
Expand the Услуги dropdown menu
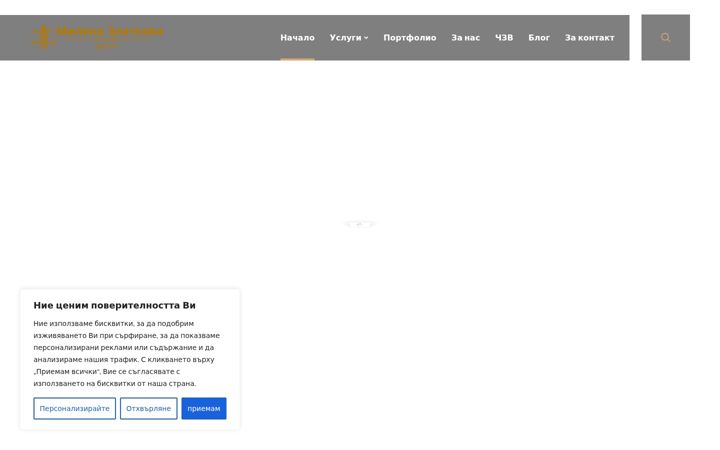349,38
